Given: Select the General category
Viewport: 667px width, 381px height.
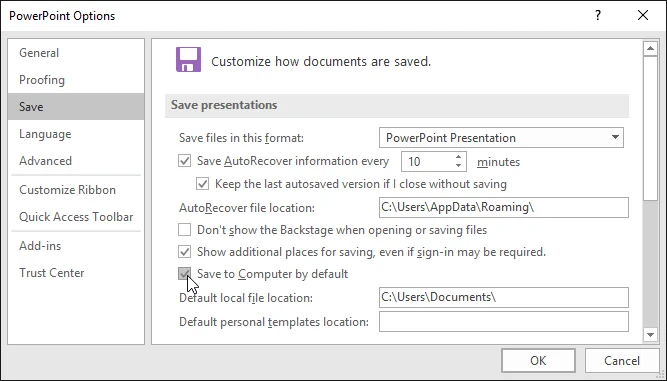Looking at the screenshot, I should point(76,53).
